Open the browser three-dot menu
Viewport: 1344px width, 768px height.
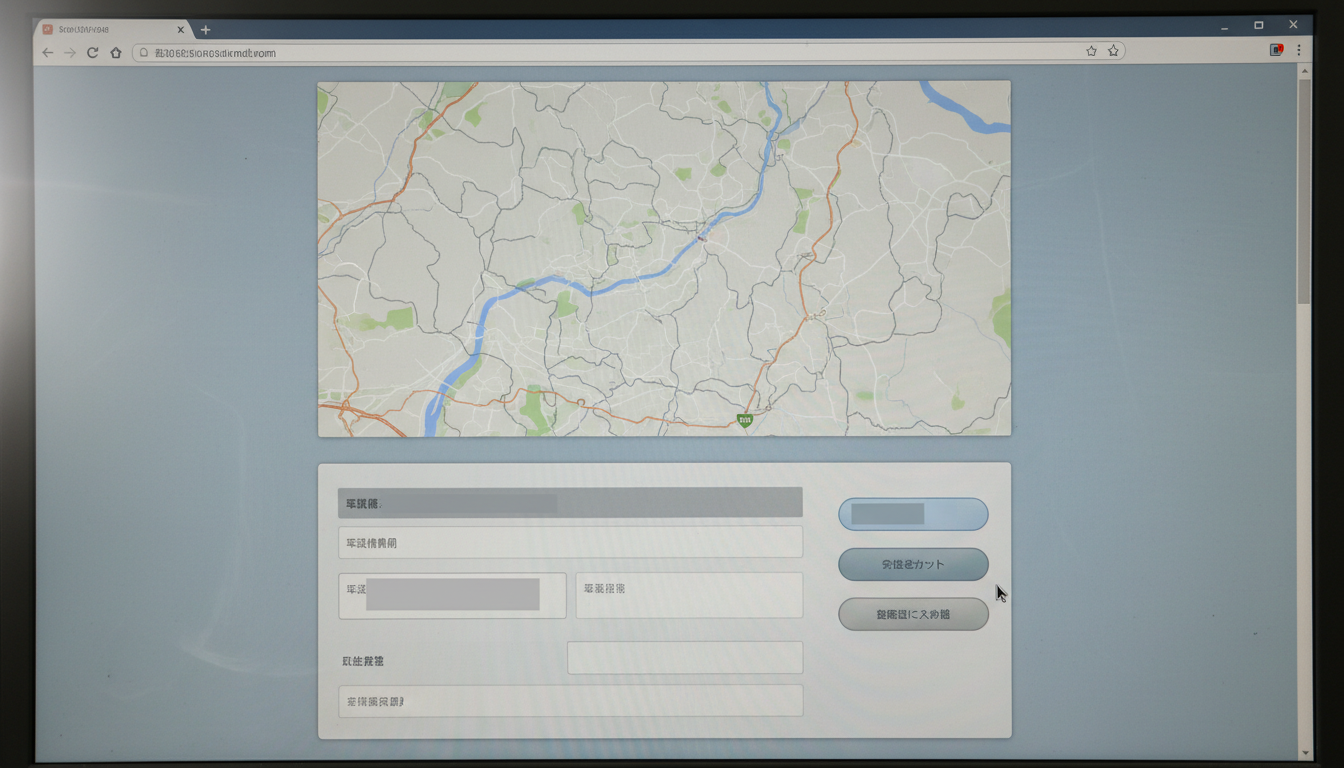point(1299,50)
